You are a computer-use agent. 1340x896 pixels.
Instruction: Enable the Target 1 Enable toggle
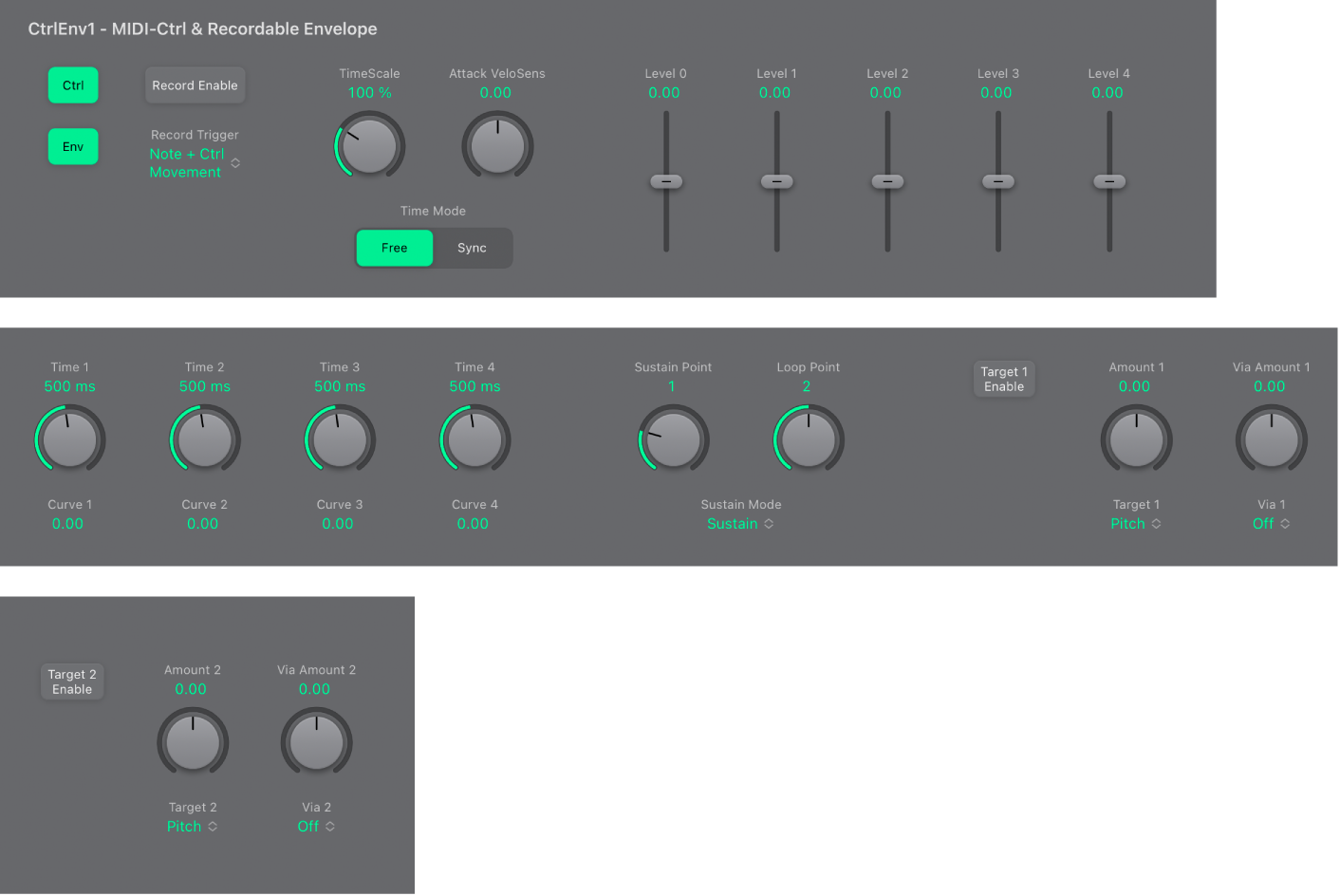click(1004, 379)
